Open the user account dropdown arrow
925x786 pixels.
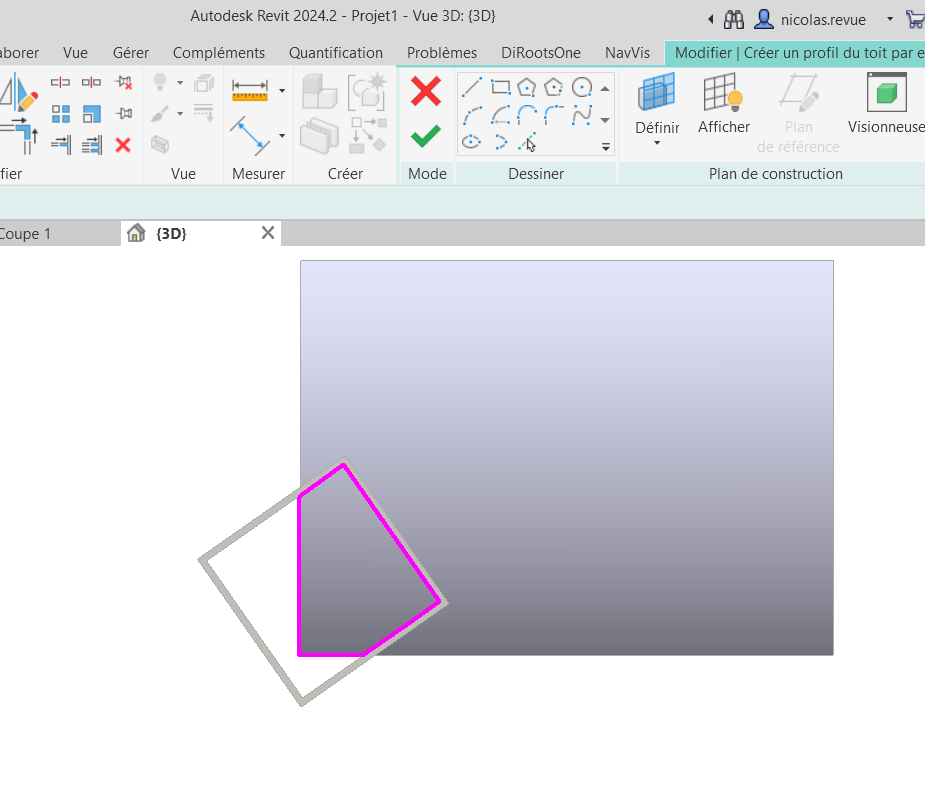pos(890,19)
